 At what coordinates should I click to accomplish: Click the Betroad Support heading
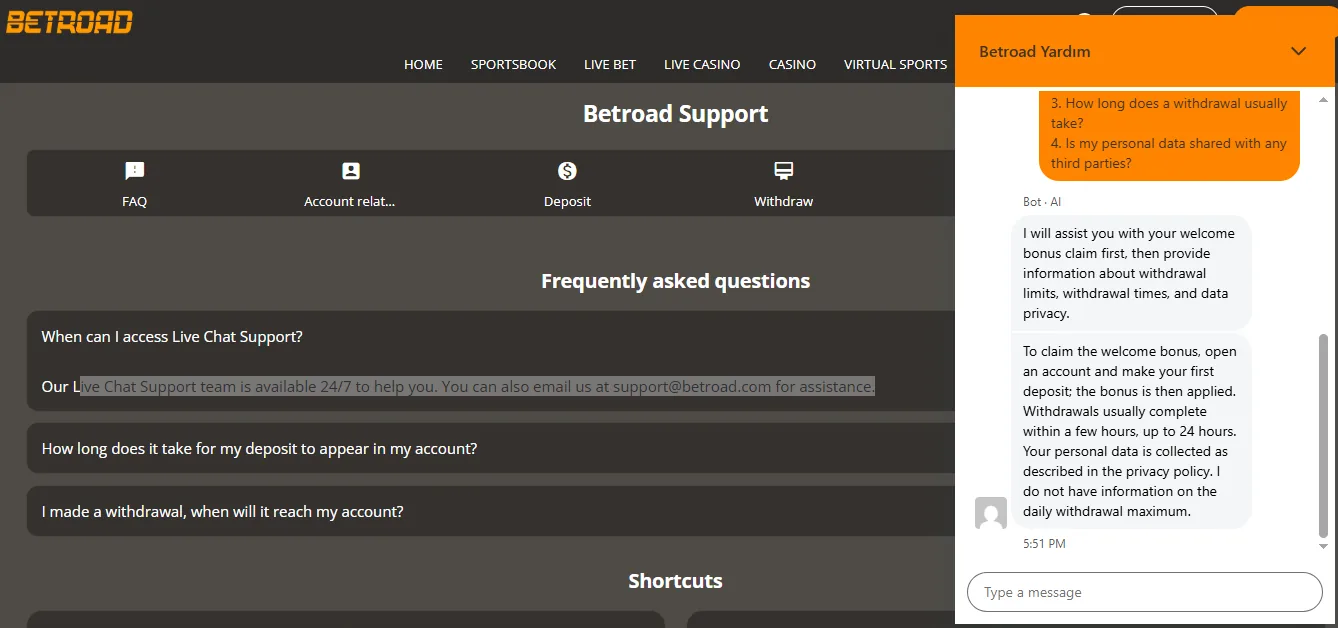coord(676,114)
